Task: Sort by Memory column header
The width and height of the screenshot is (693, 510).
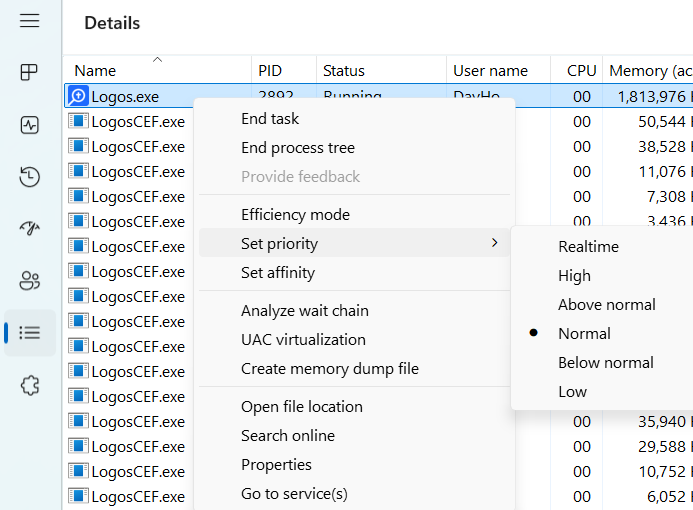Action: coord(648,70)
